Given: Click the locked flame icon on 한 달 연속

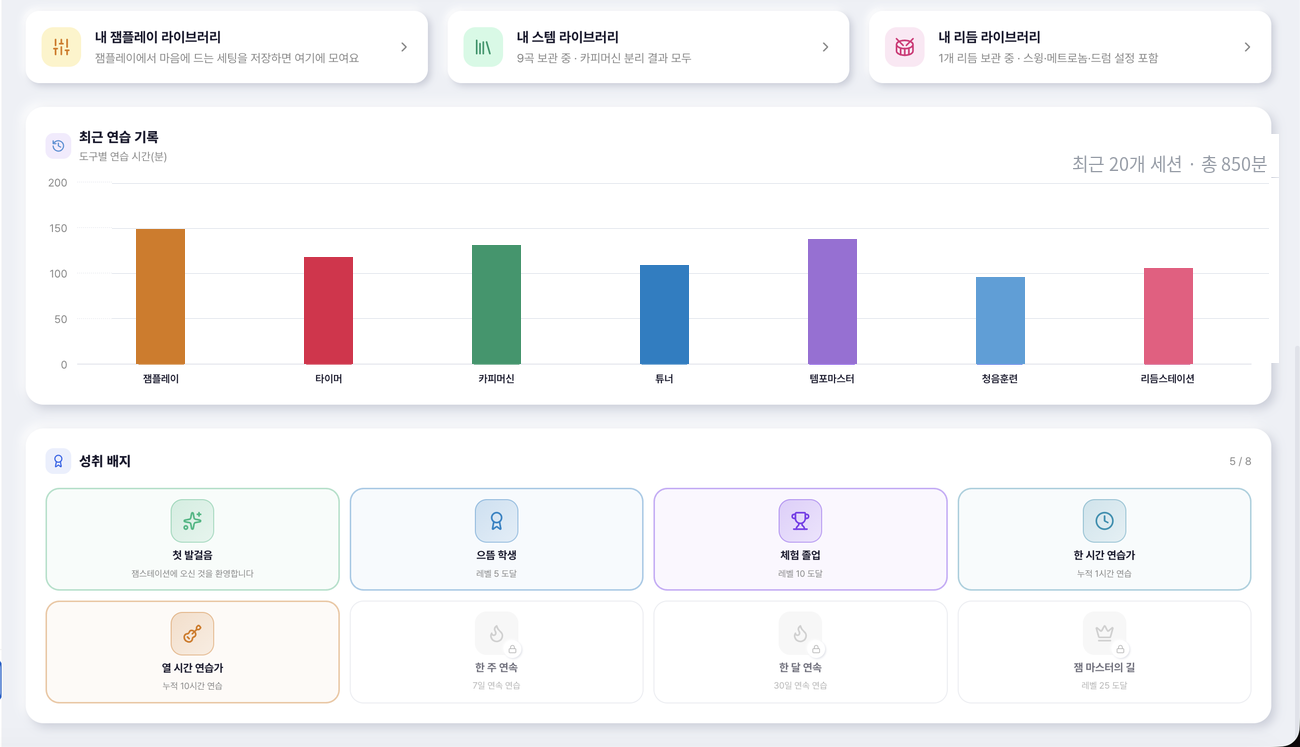Looking at the screenshot, I should tap(800, 634).
